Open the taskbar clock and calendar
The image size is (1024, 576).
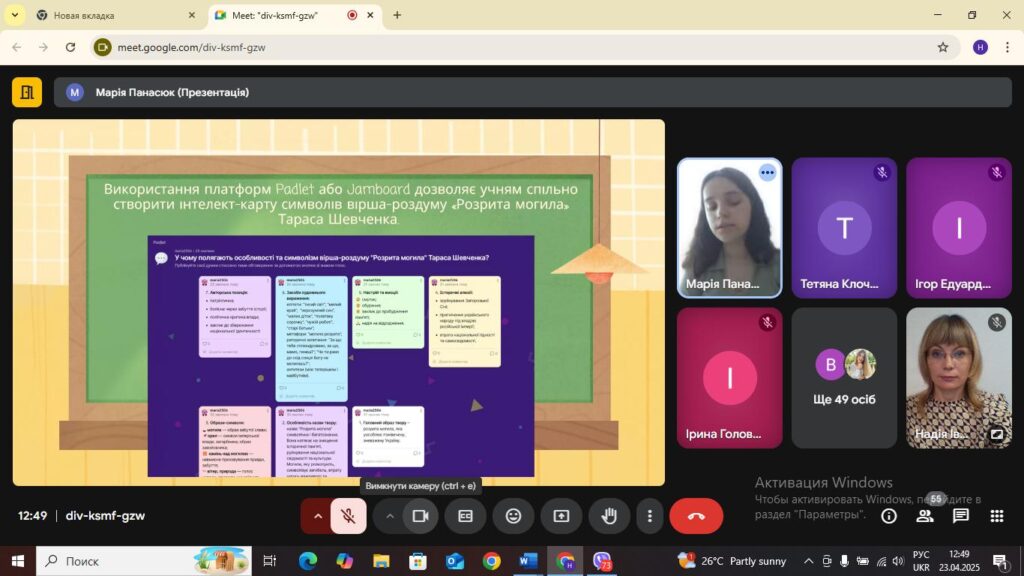(x=959, y=561)
